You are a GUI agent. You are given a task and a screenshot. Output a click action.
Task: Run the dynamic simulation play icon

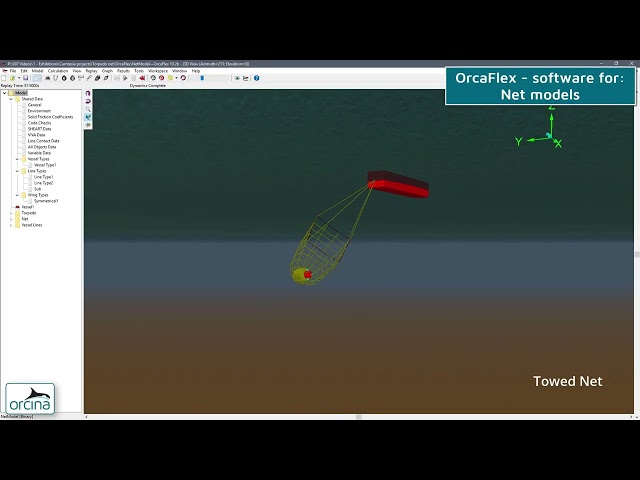pos(125,78)
